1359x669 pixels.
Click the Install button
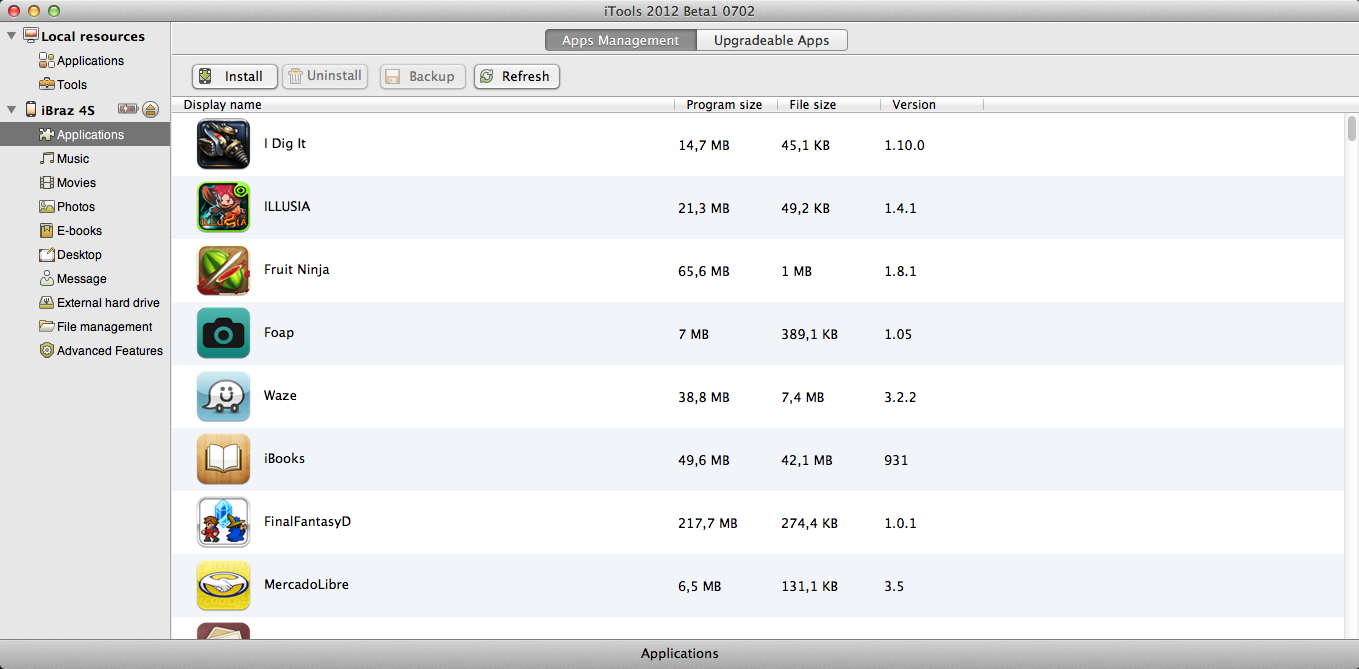click(235, 76)
